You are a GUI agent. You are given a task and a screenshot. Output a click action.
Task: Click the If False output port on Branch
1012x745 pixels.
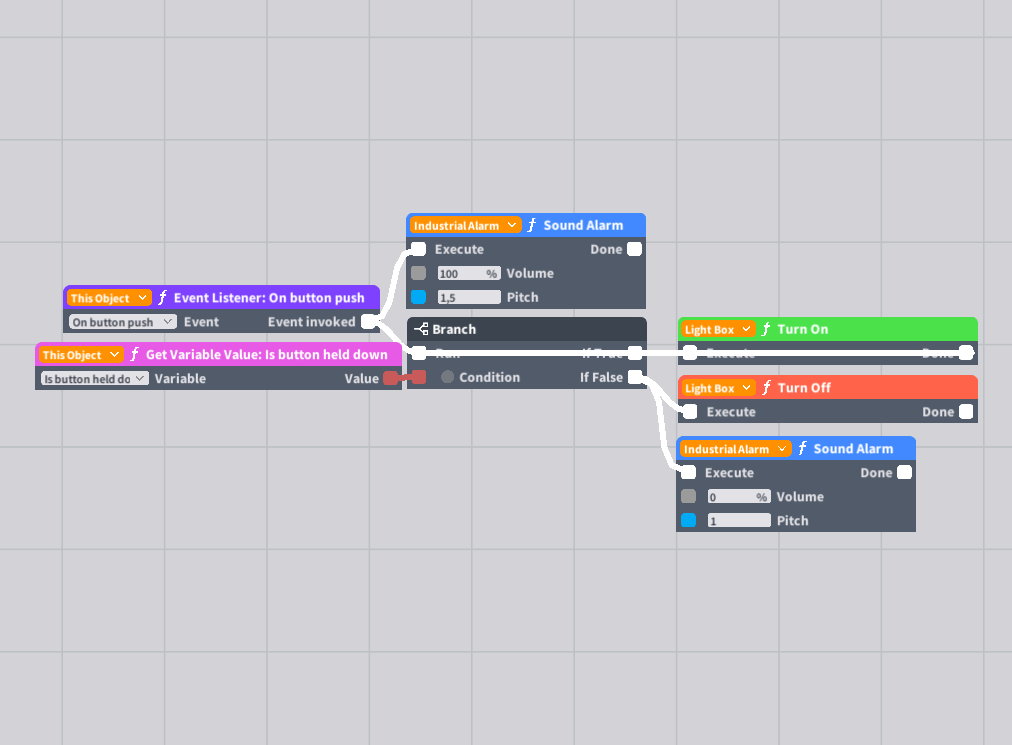coord(635,377)
